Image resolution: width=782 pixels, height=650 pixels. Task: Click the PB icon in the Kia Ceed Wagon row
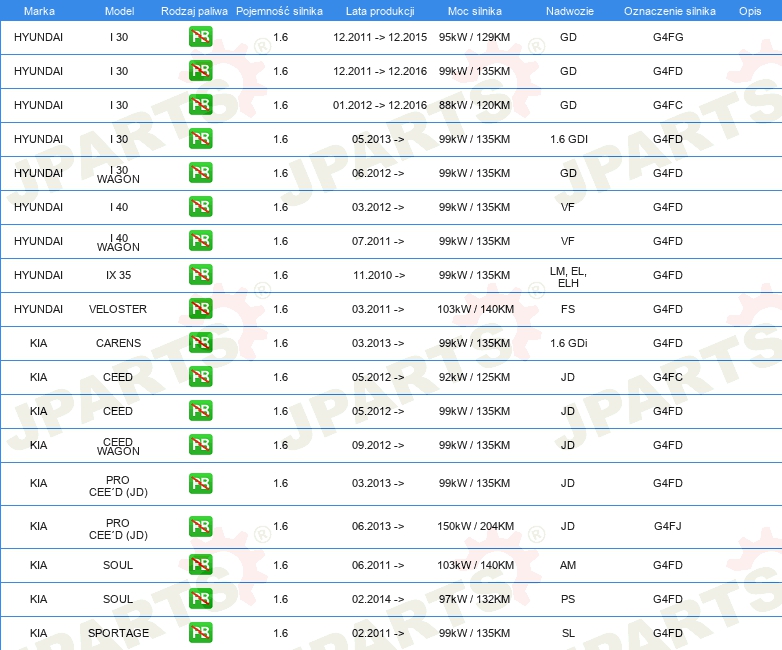(200, 445)
